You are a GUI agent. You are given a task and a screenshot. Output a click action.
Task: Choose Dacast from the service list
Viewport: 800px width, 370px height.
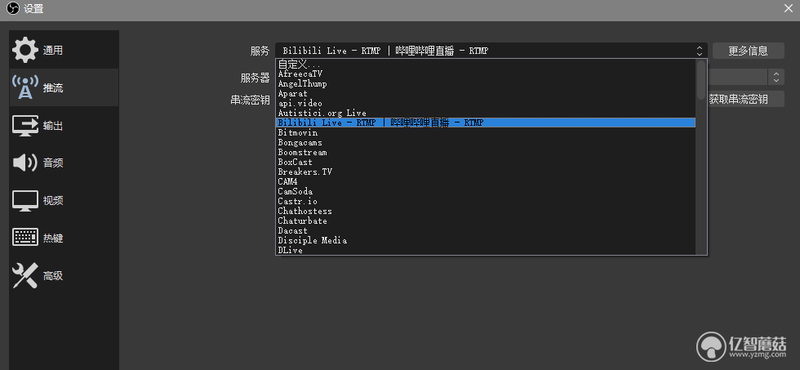pos(485,231)
